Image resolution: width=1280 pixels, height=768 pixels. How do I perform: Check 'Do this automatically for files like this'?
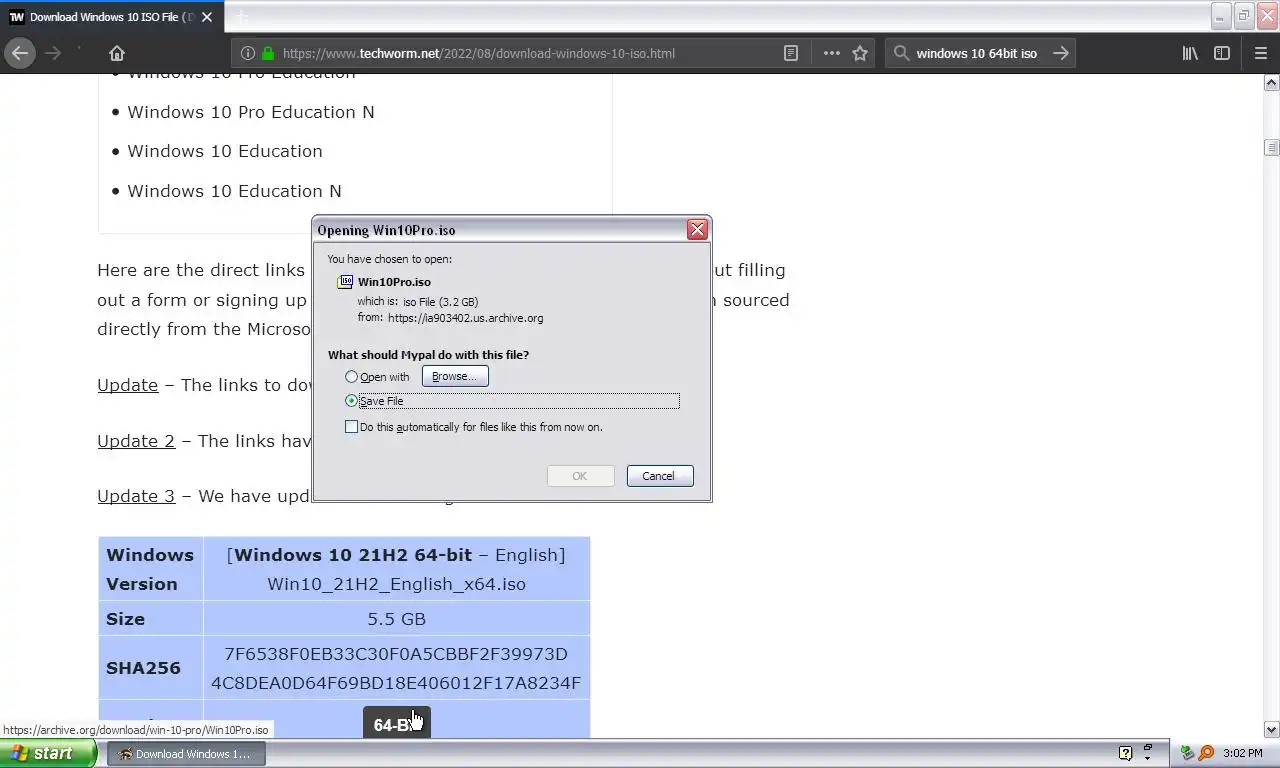pos(351,427)
